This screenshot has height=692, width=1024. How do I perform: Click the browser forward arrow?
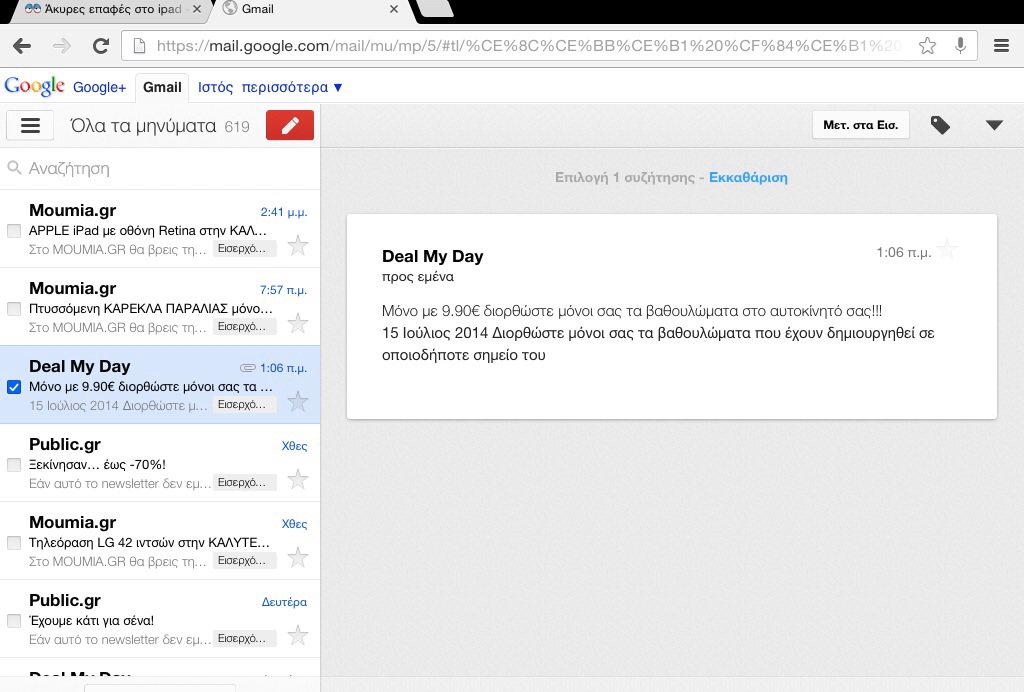point(62,46)
